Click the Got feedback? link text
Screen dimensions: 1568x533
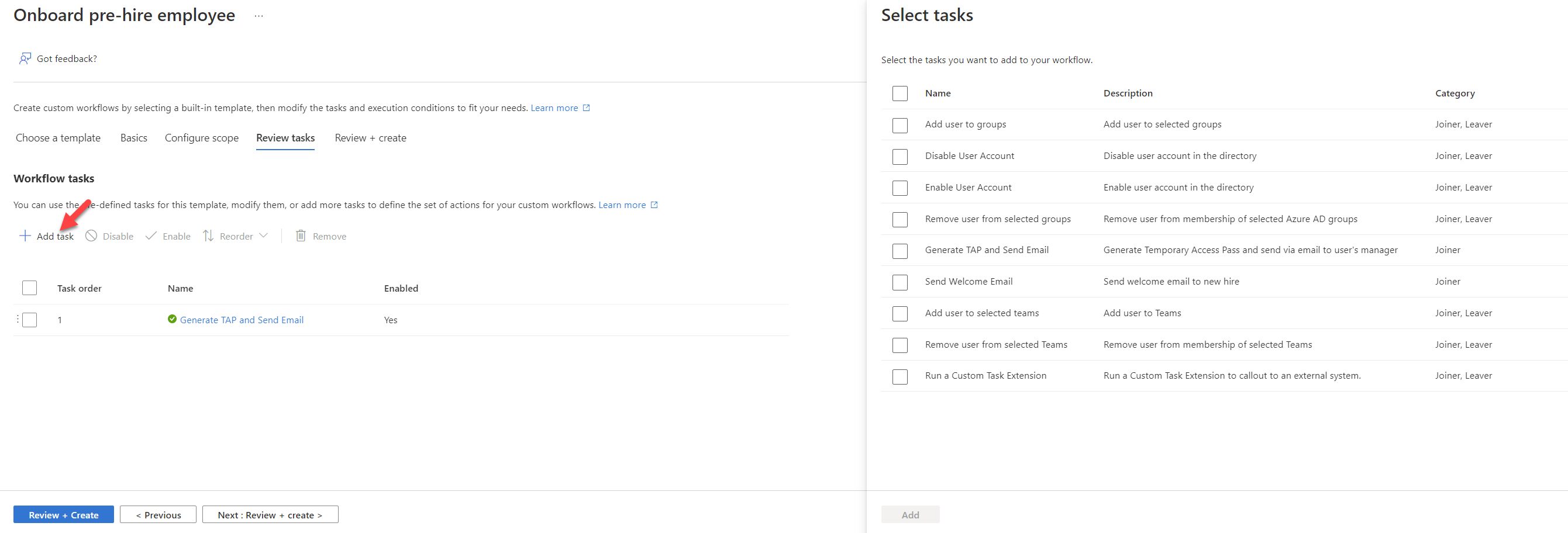point(67,58)
